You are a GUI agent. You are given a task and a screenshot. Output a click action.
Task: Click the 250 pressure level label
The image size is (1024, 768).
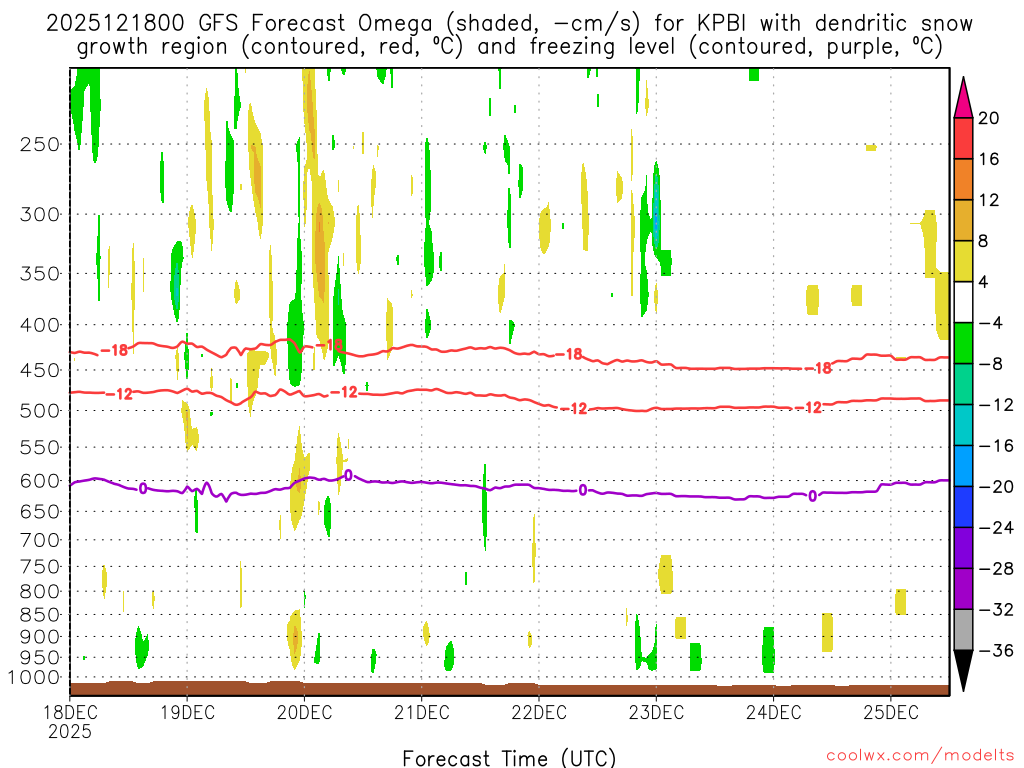coord(40,144)
